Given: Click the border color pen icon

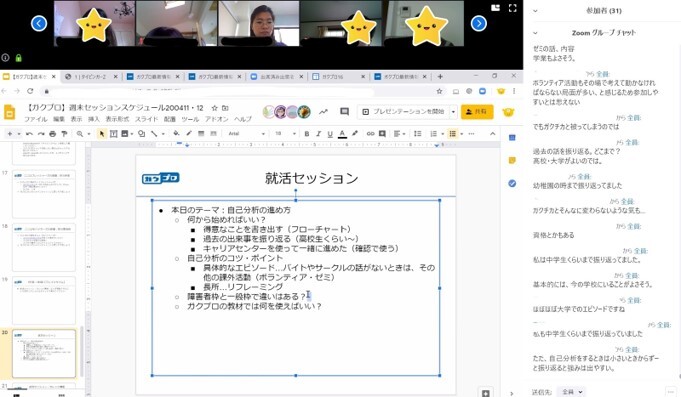Looking at the screenshot, I should (x=188, y=134).
